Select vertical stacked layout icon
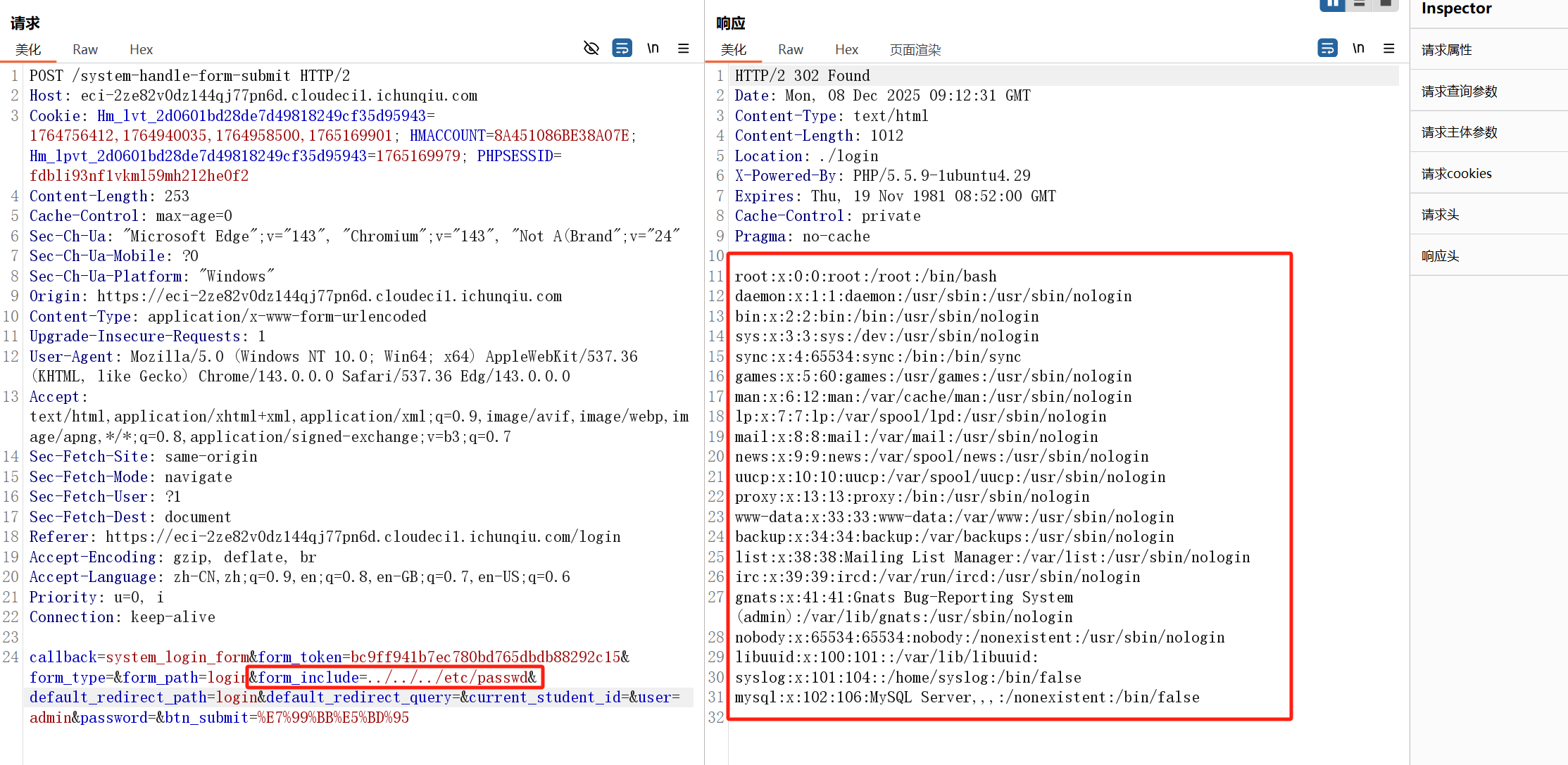 (x=1359, y=4)
